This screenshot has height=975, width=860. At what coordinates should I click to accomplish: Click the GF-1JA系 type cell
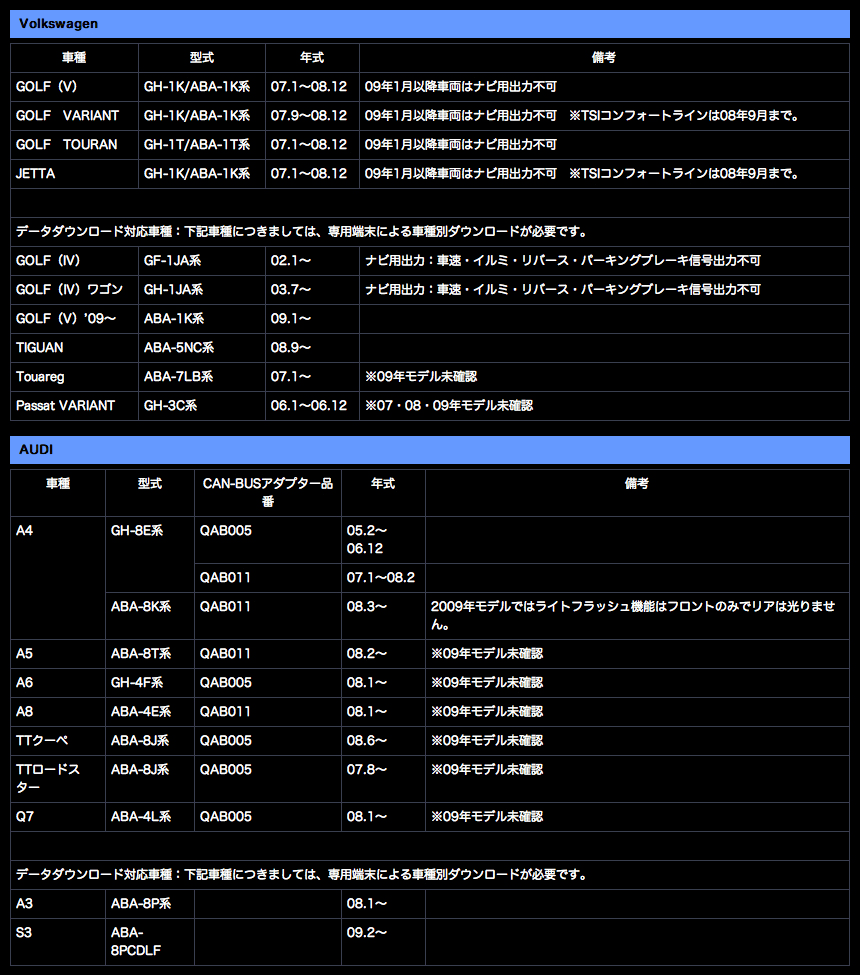202,261
